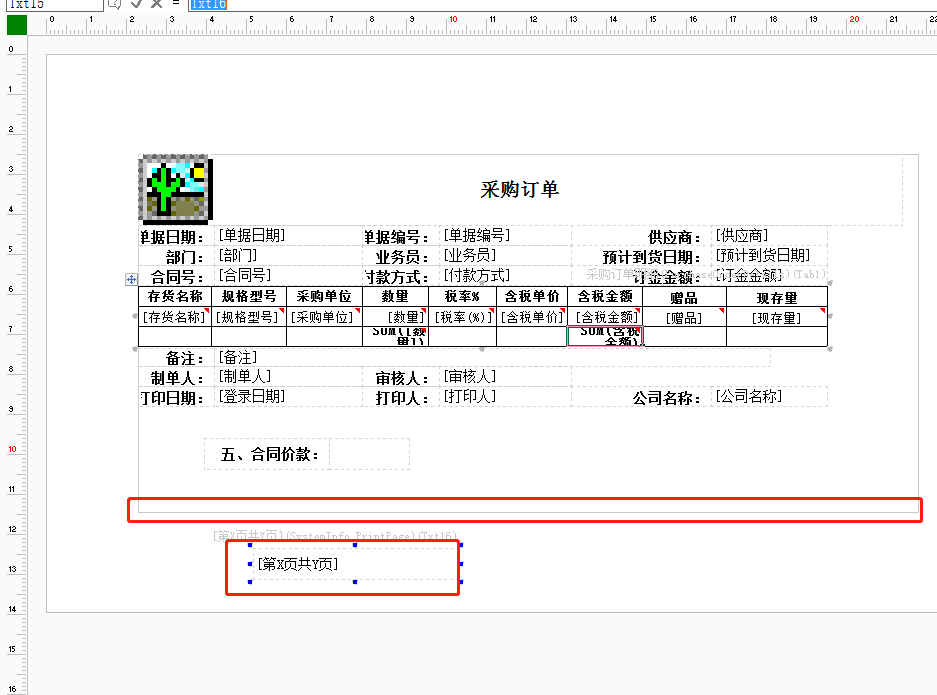Screen dimensions: 937x695
Task: Click the vertical ruler at mark 10
Action: point(13,449)
